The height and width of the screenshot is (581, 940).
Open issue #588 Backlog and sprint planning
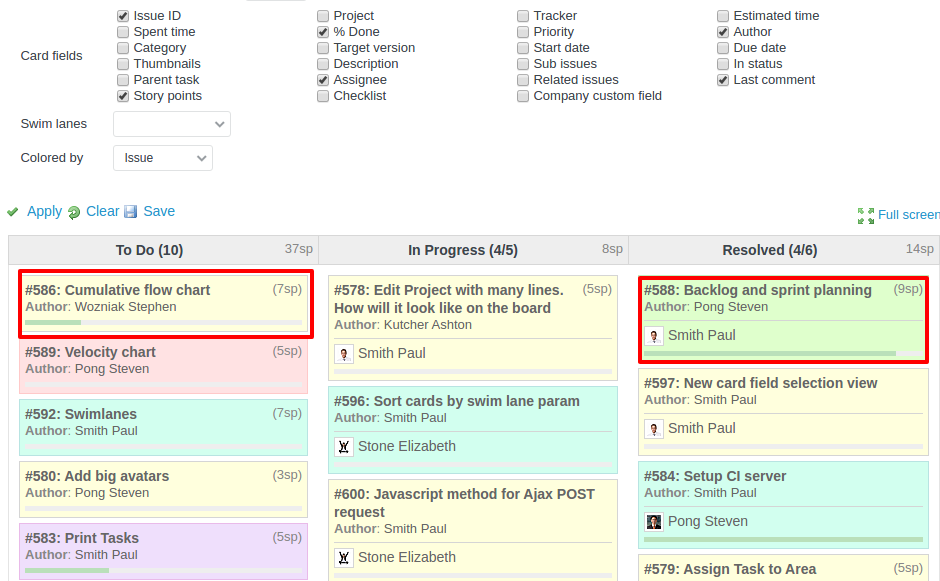(758, 290)
